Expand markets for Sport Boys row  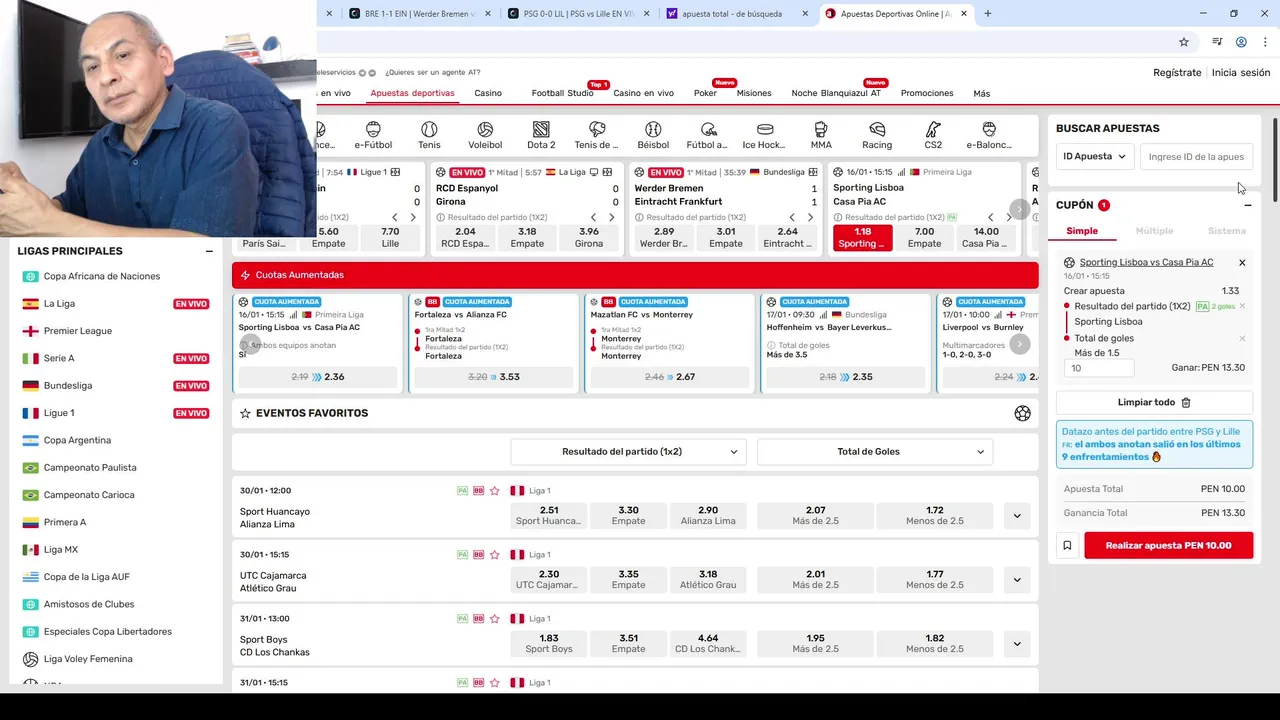tap(1017, 644)
